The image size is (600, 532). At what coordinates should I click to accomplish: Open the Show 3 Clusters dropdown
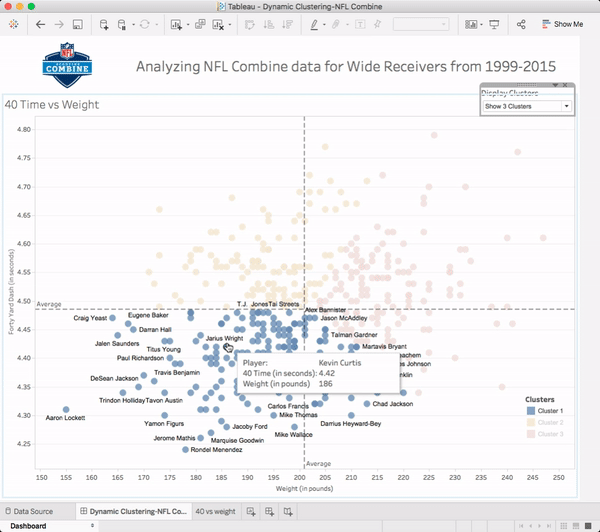point(527,106)
